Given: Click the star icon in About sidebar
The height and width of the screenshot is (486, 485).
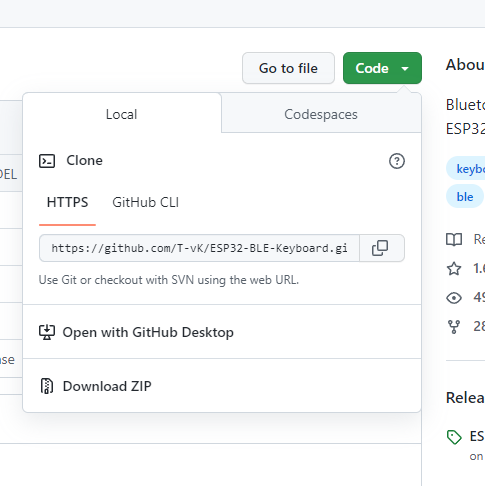Looking at the screenshot, I should tap(454, 268).
